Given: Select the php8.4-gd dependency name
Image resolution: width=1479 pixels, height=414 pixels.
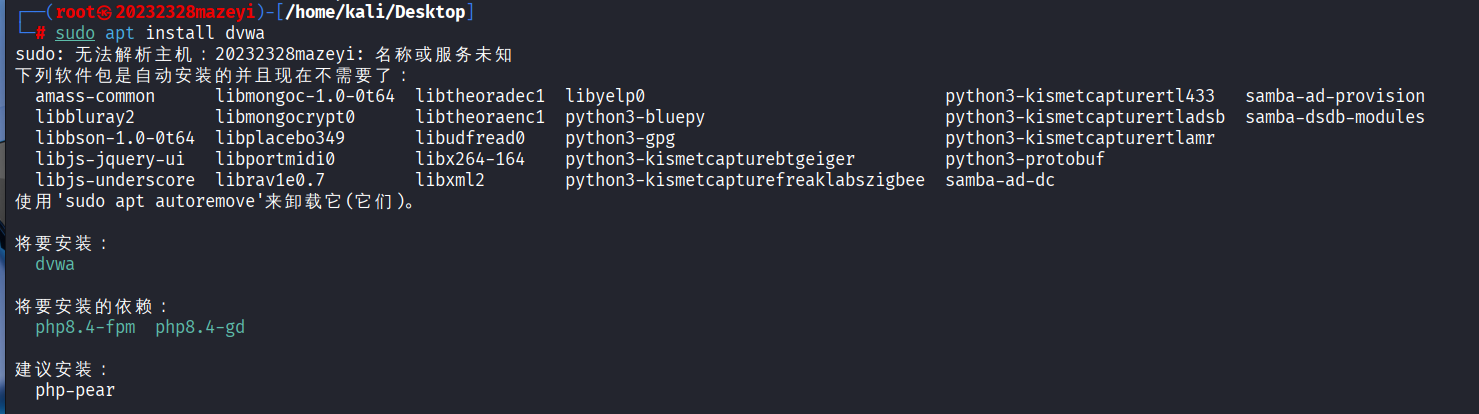Looking at the screenshot, I should 200,327.
